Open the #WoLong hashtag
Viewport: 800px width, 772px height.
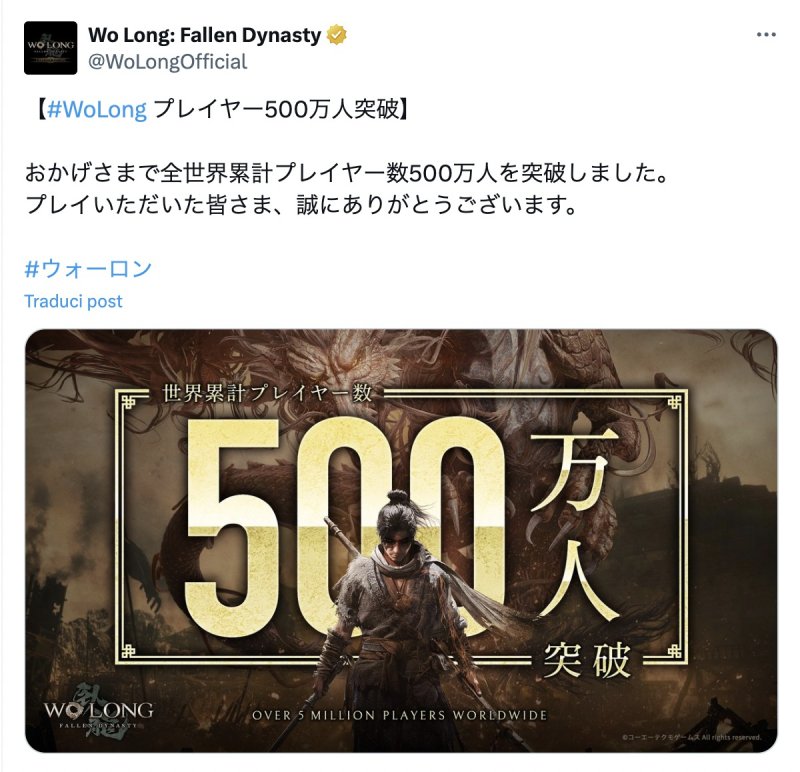97,109
